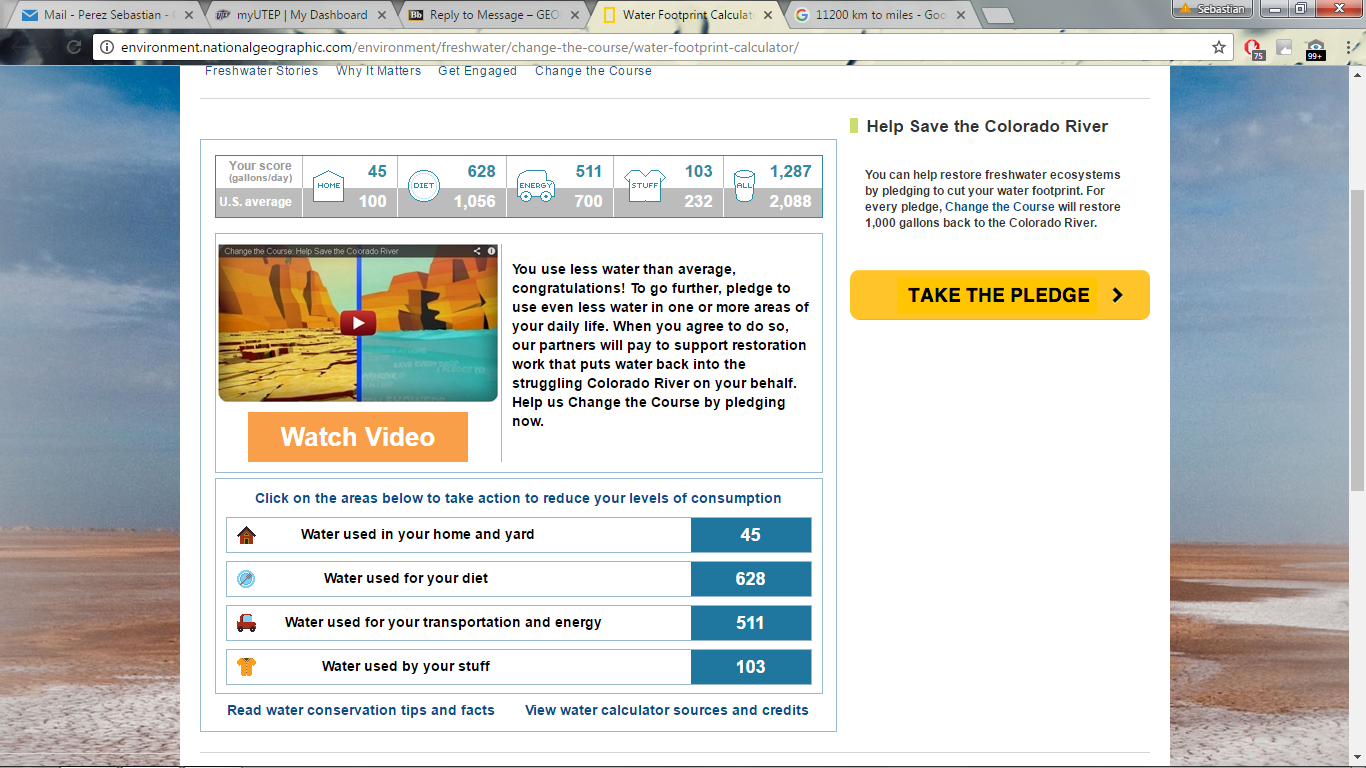Click the Diet plate score icon
The height and width of the screenshot is (768, 1366).
424,186
